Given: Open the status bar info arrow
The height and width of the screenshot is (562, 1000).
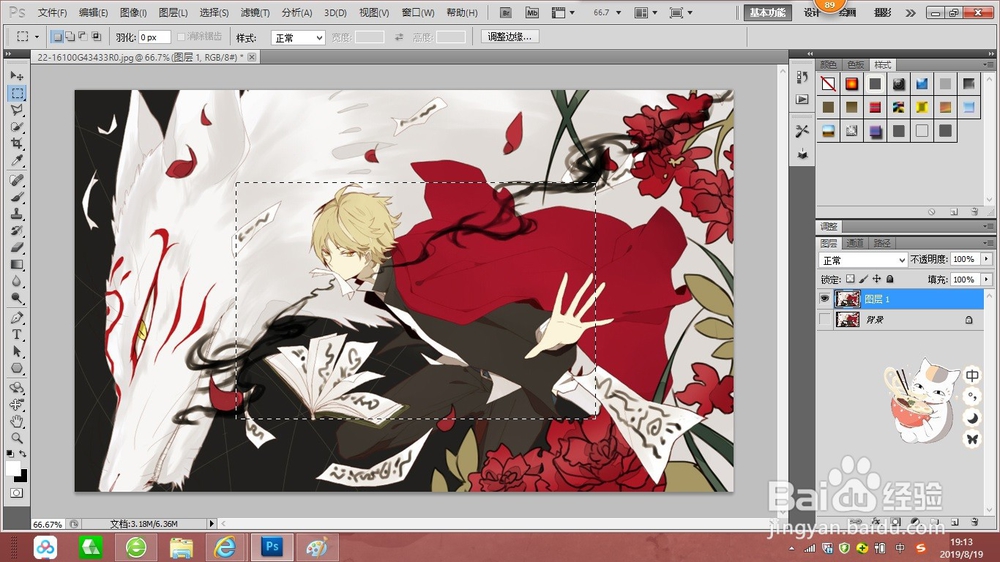Looking at the screenshot, I should (x=212, y=523).
